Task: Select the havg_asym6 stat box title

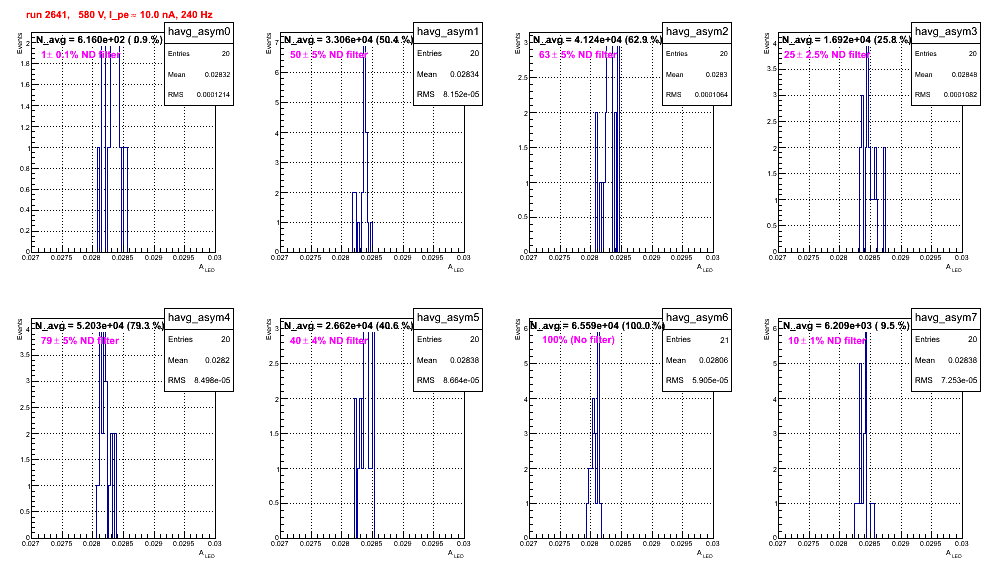Action: 697,318
